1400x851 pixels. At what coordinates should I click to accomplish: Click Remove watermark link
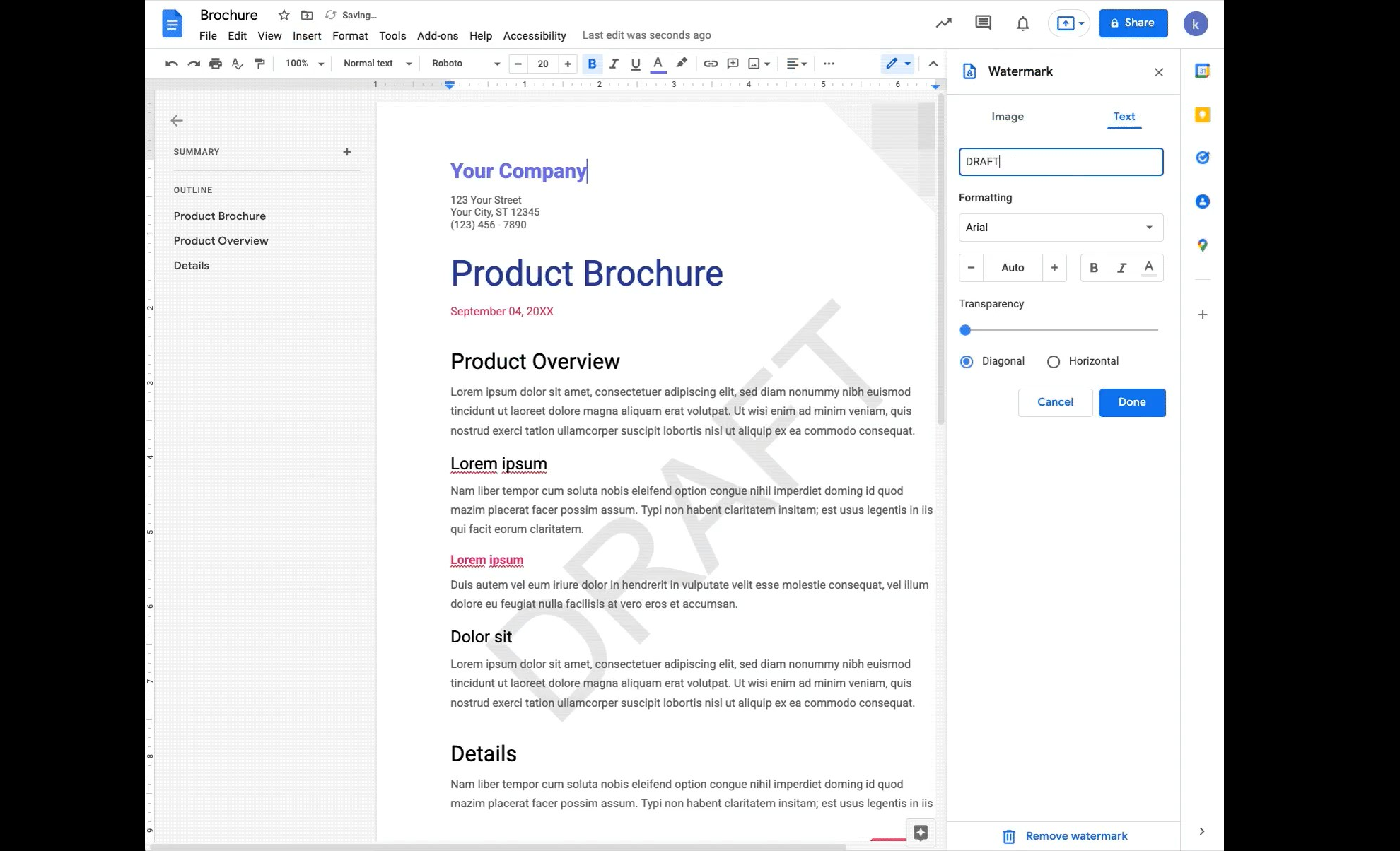[1075, 836]
